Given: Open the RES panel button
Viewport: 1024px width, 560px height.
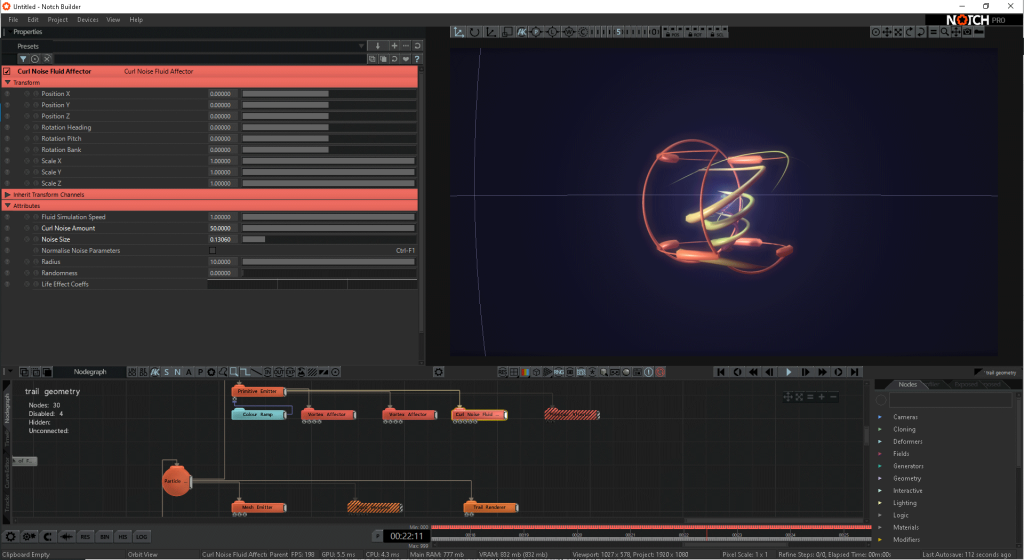Looking at the screenshot, I should click(86, 537).
